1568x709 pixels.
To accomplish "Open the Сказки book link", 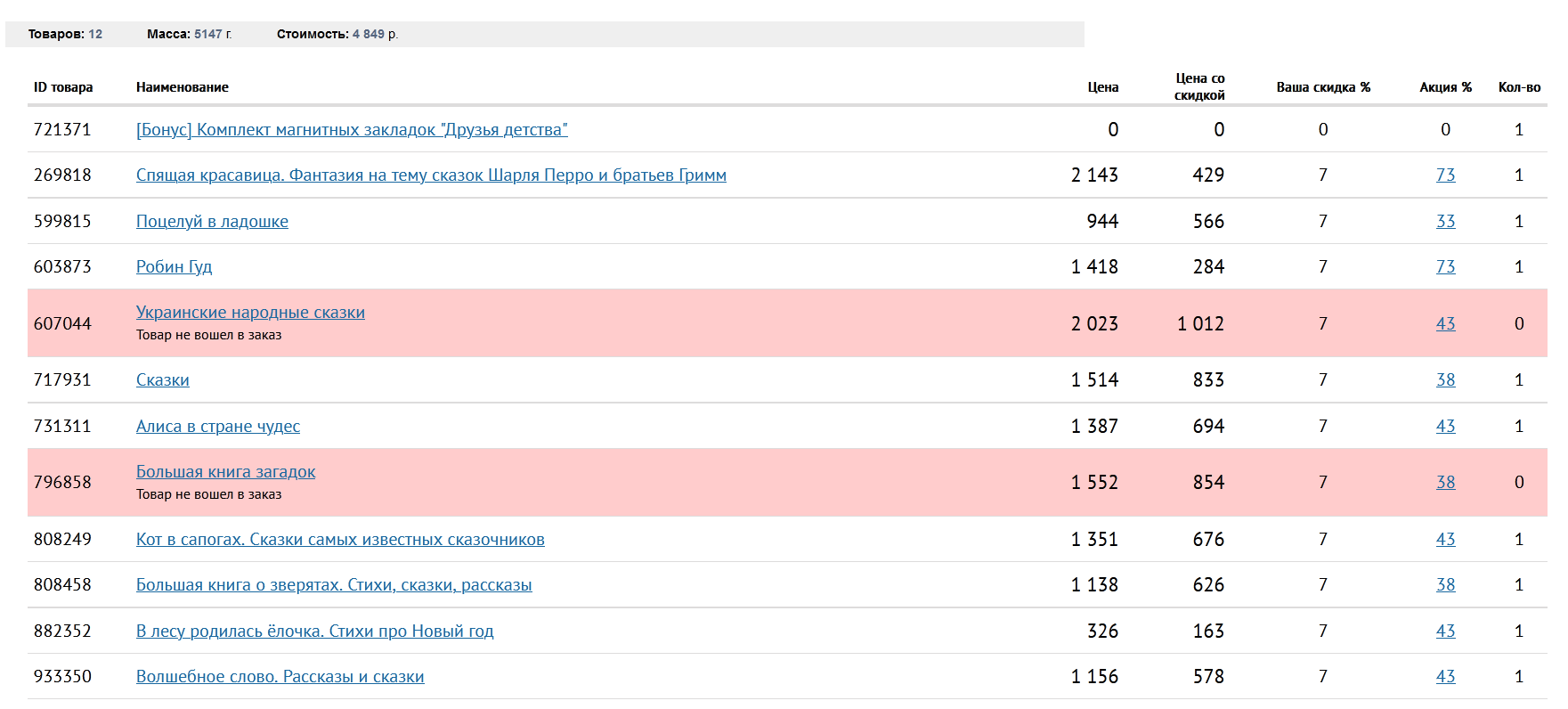I will tap(162, 380).
